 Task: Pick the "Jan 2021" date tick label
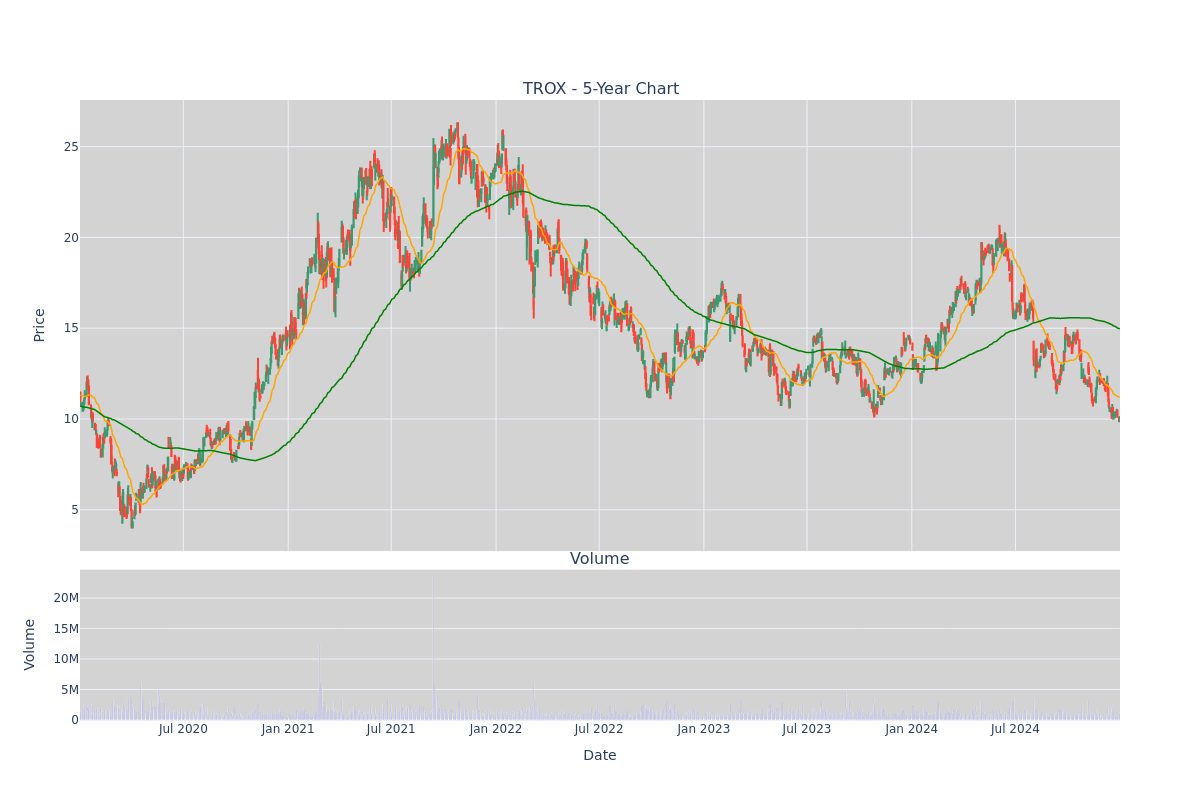coord(288,729)
